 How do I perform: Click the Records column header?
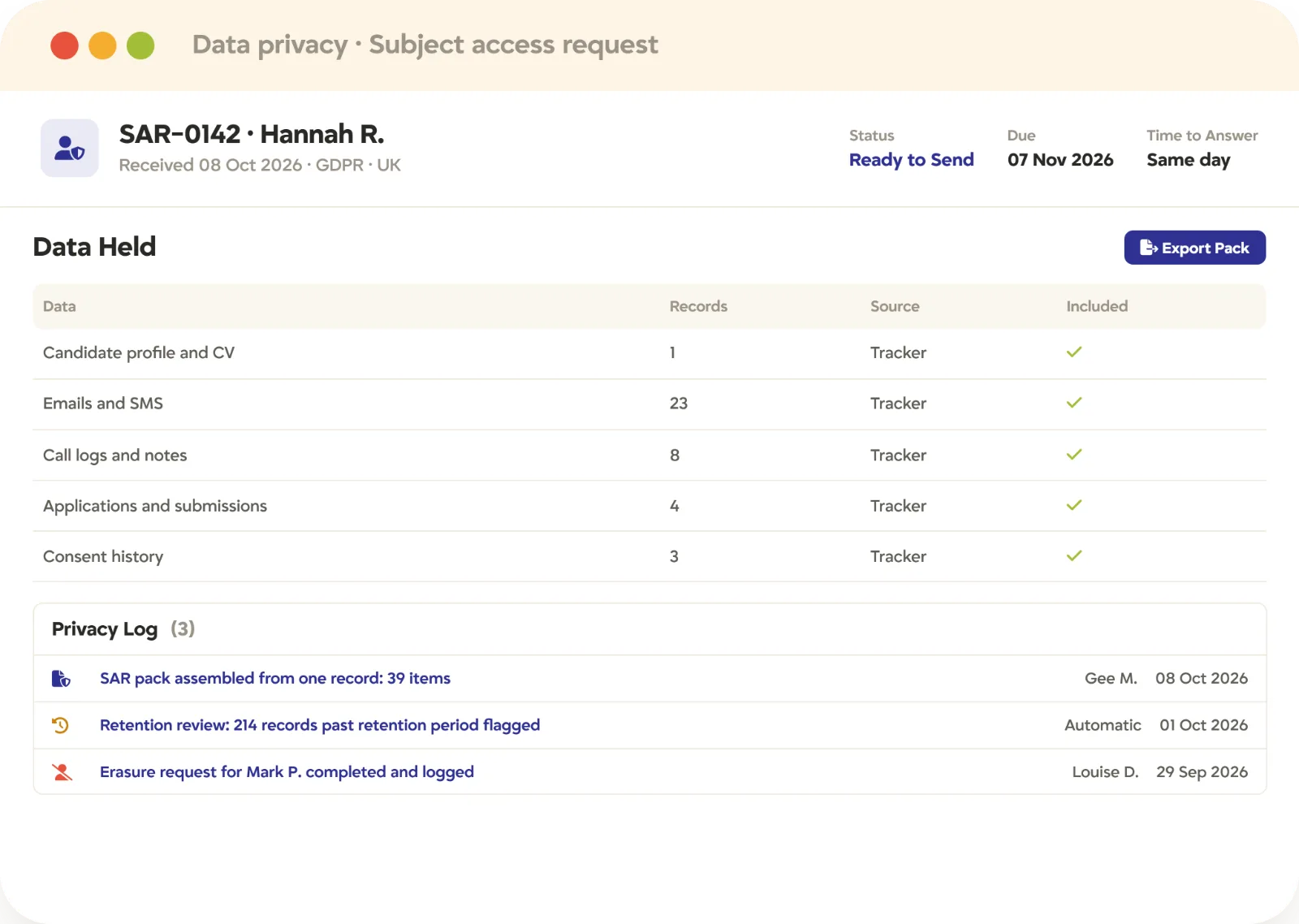[x=698, y=306]
